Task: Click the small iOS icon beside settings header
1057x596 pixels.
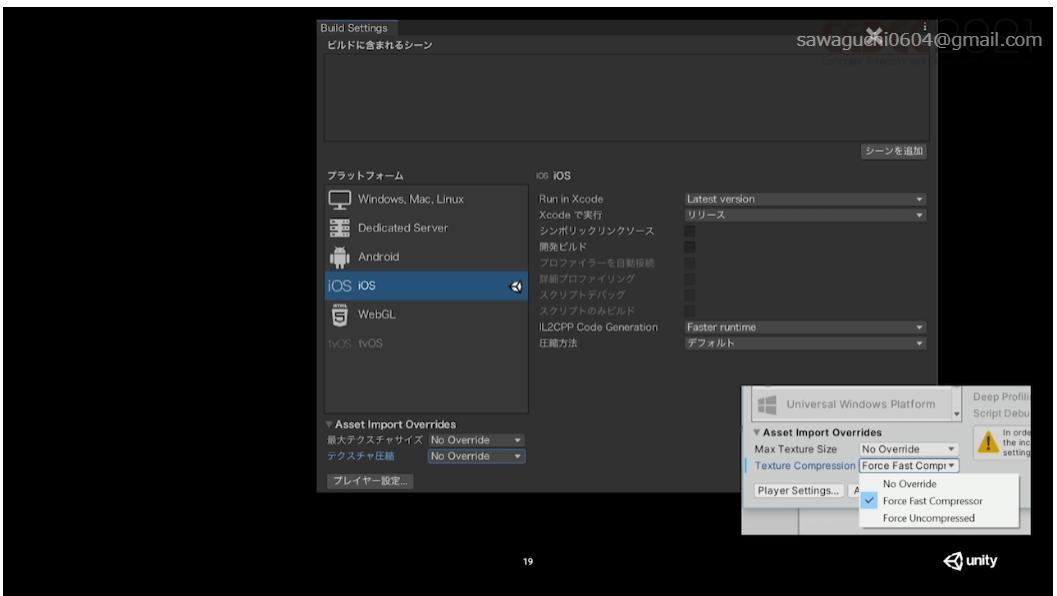Action: click(542, 176)
